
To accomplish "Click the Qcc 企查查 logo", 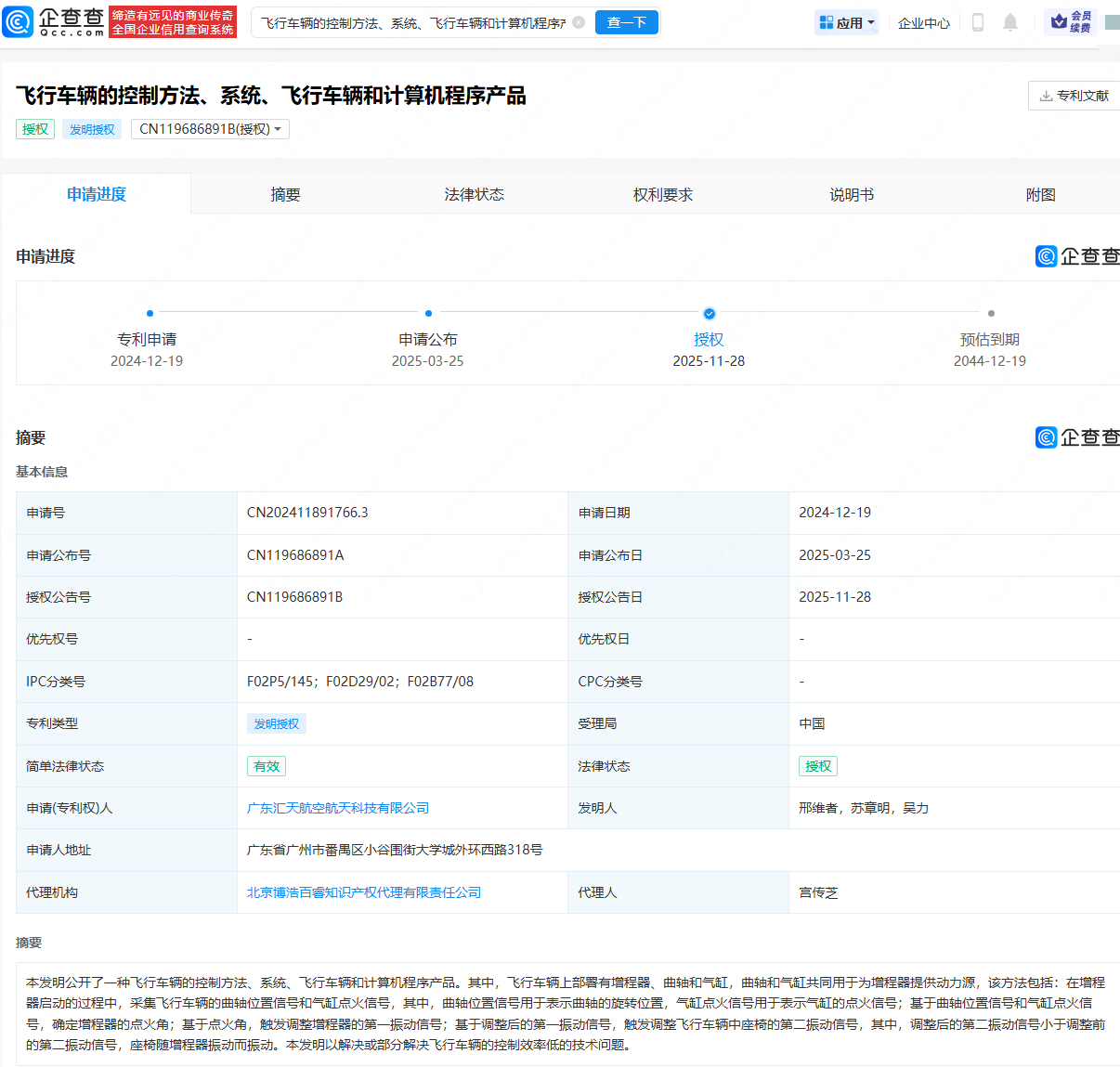I will tap(54, 22).
